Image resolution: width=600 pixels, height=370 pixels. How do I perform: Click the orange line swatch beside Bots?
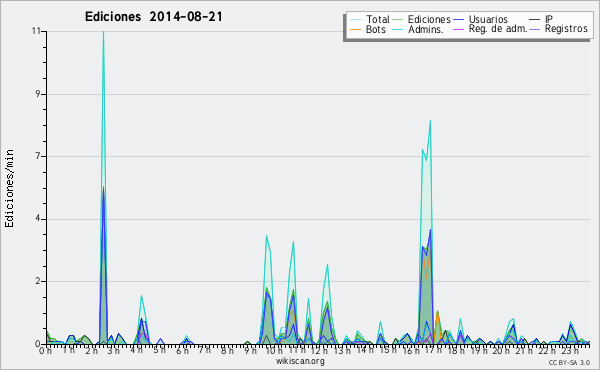(355, 29)
